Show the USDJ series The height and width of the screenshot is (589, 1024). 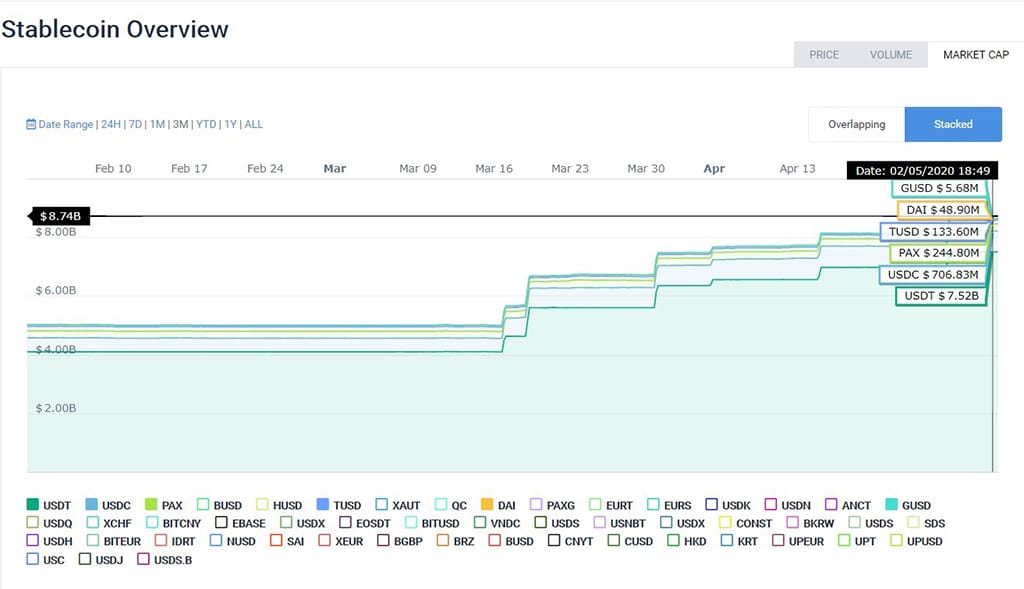85,559
